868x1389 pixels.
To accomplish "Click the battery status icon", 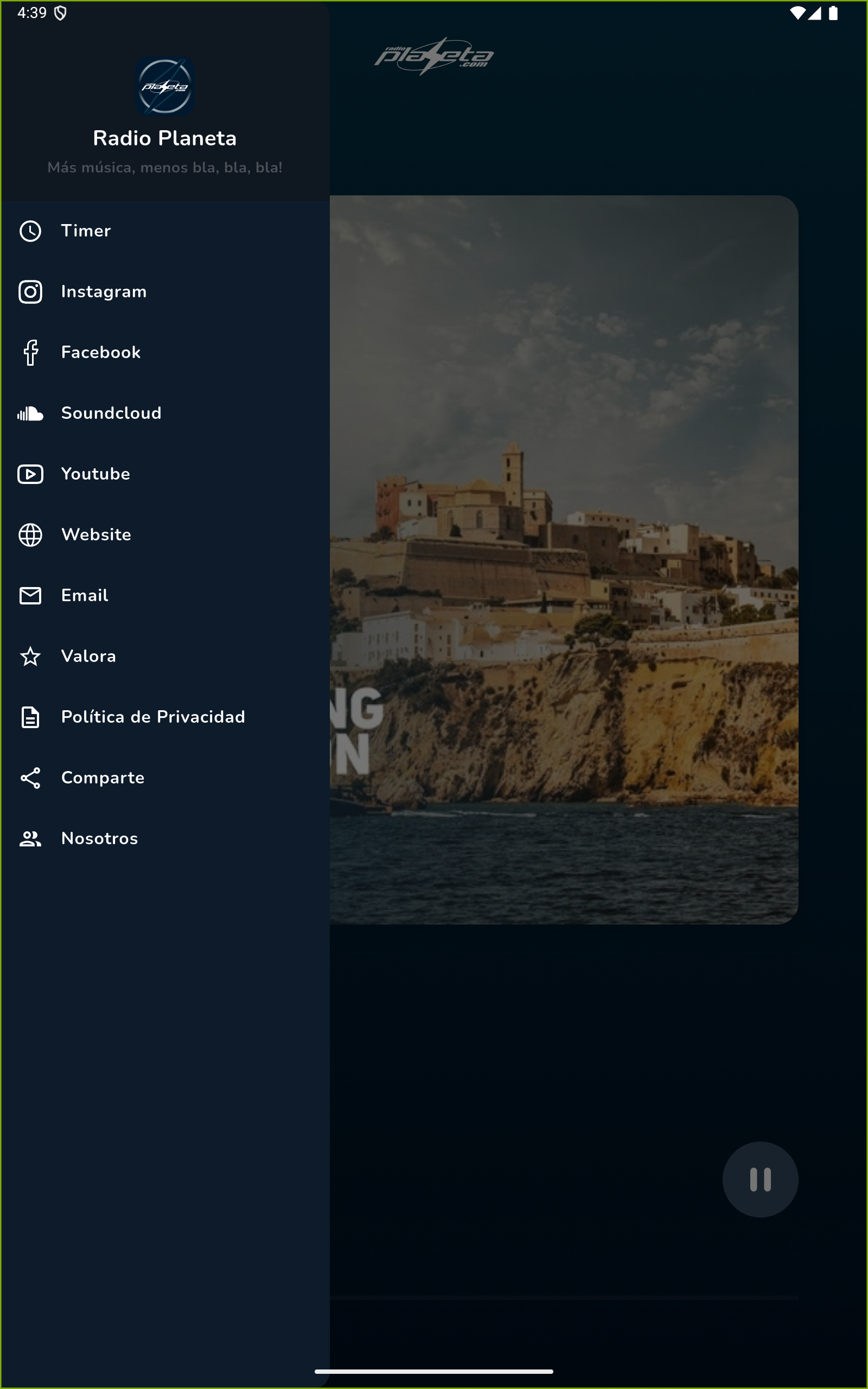I will [x=833, y=12].
